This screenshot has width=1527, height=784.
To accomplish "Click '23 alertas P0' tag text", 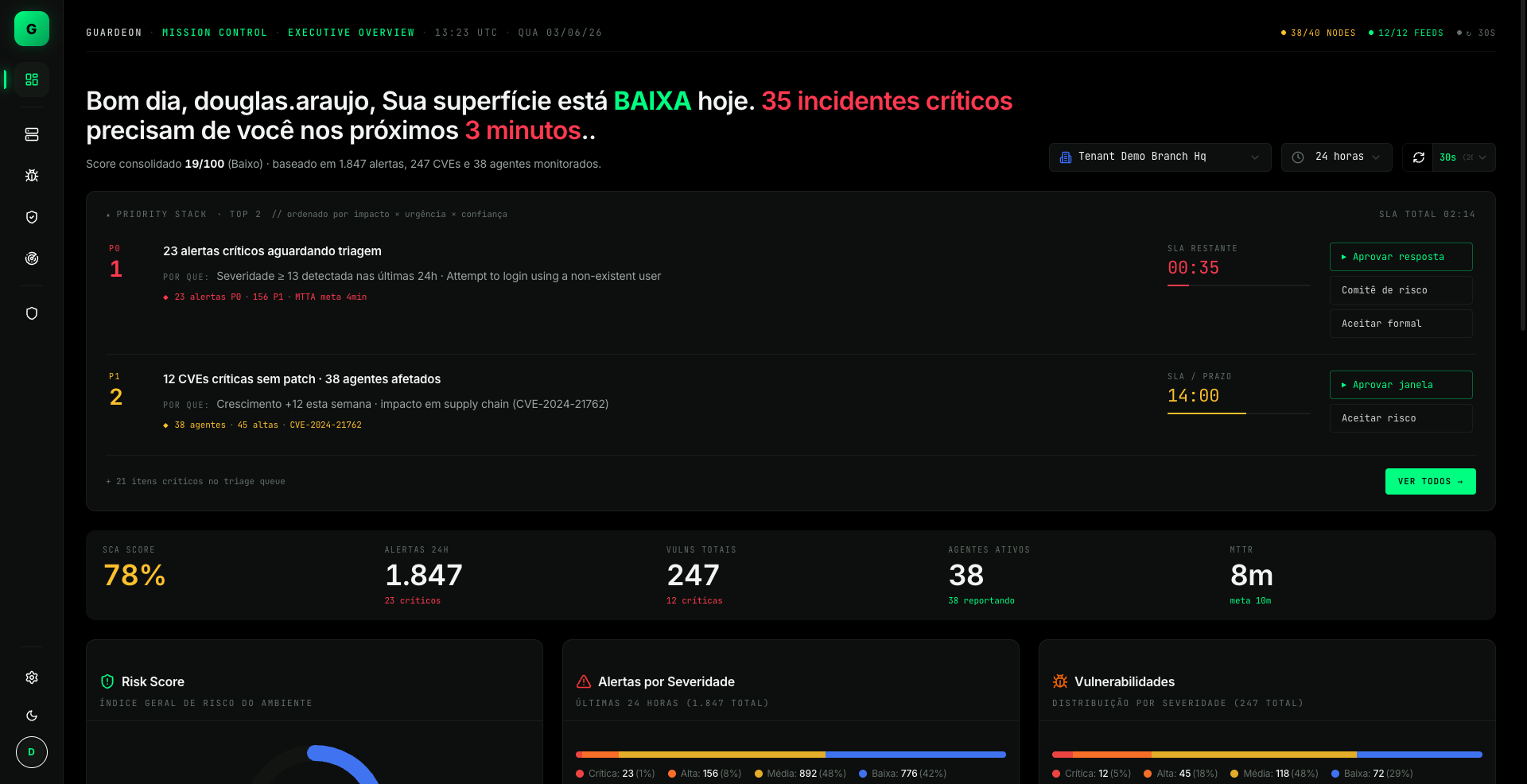I will 208,297.
